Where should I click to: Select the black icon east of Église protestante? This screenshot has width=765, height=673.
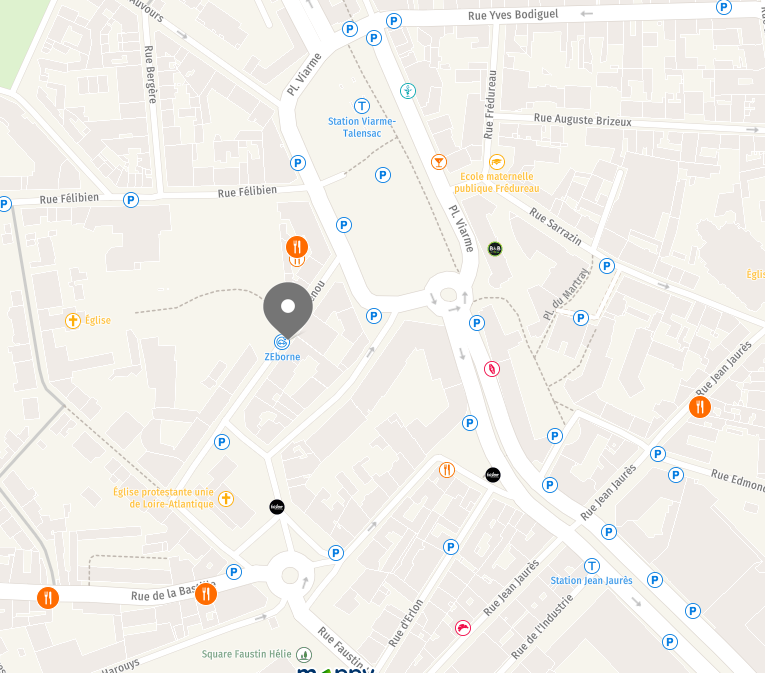[277, 507]
